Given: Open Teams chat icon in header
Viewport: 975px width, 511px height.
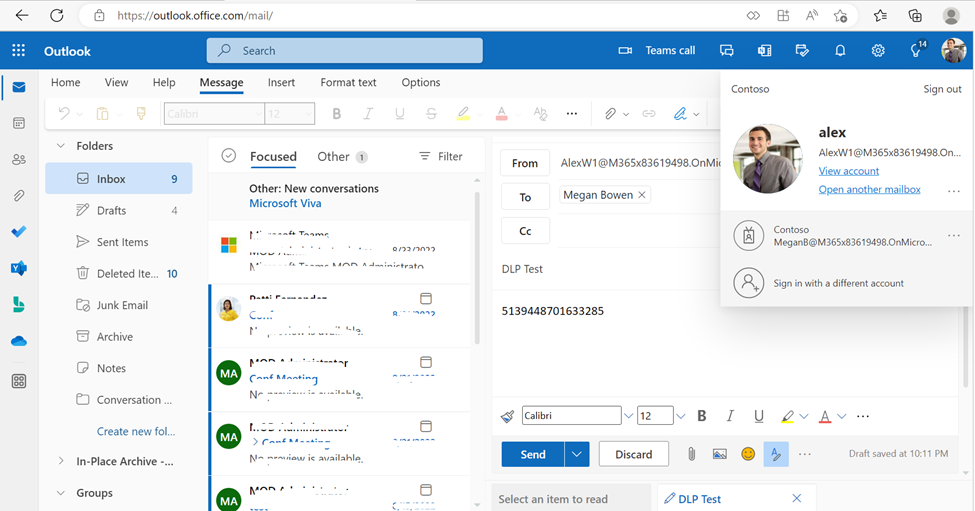Looking at the screenshot, I should click(x=726, y=51).
